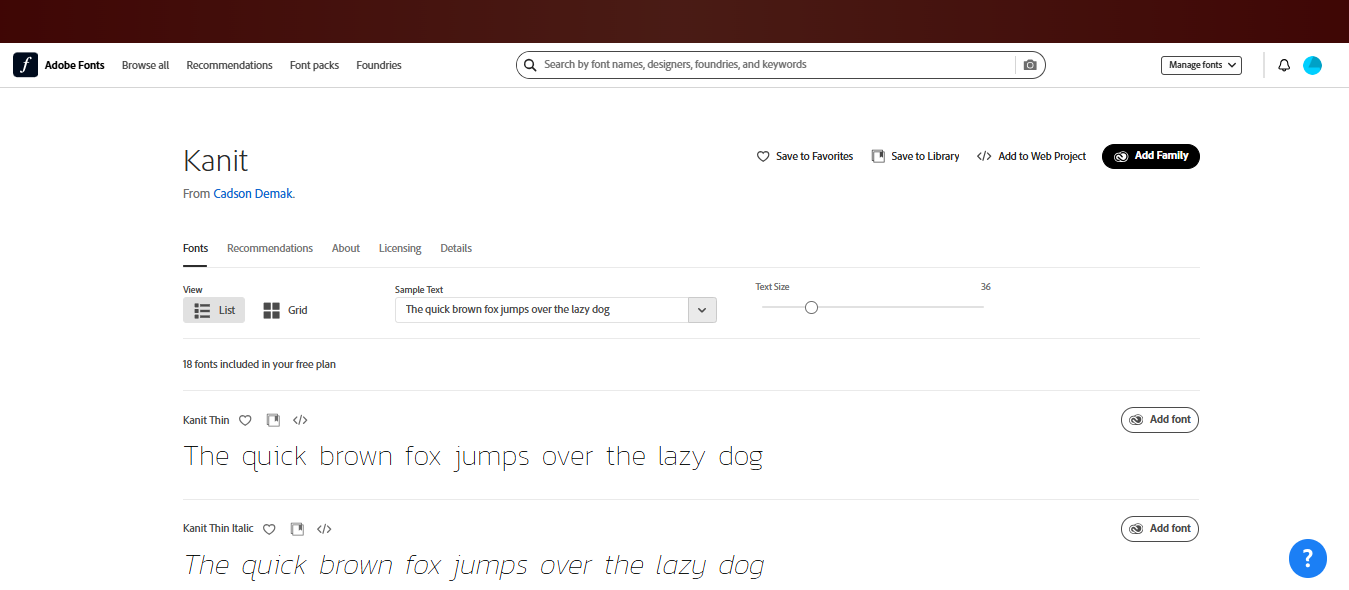
Task: Open notifications bell icon
Action: pos(1284,65)
